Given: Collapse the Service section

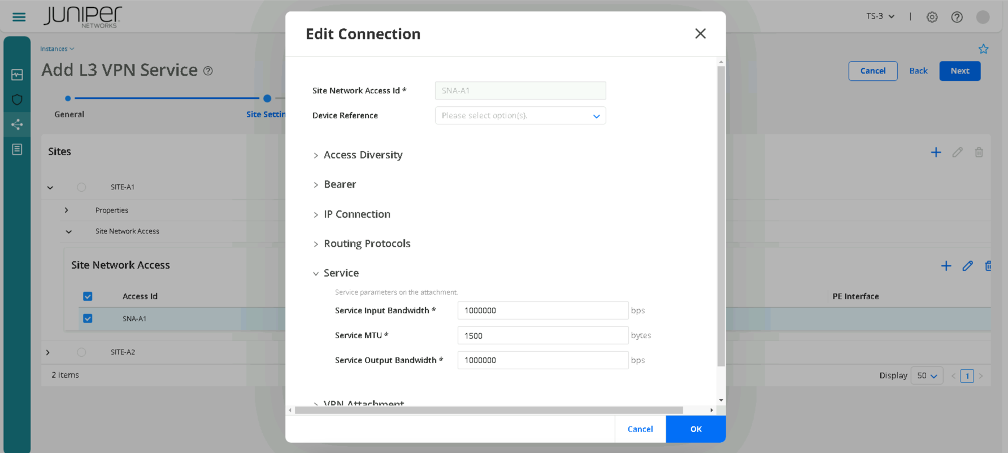Looking at the screenshot, I should tap(336, 273).
